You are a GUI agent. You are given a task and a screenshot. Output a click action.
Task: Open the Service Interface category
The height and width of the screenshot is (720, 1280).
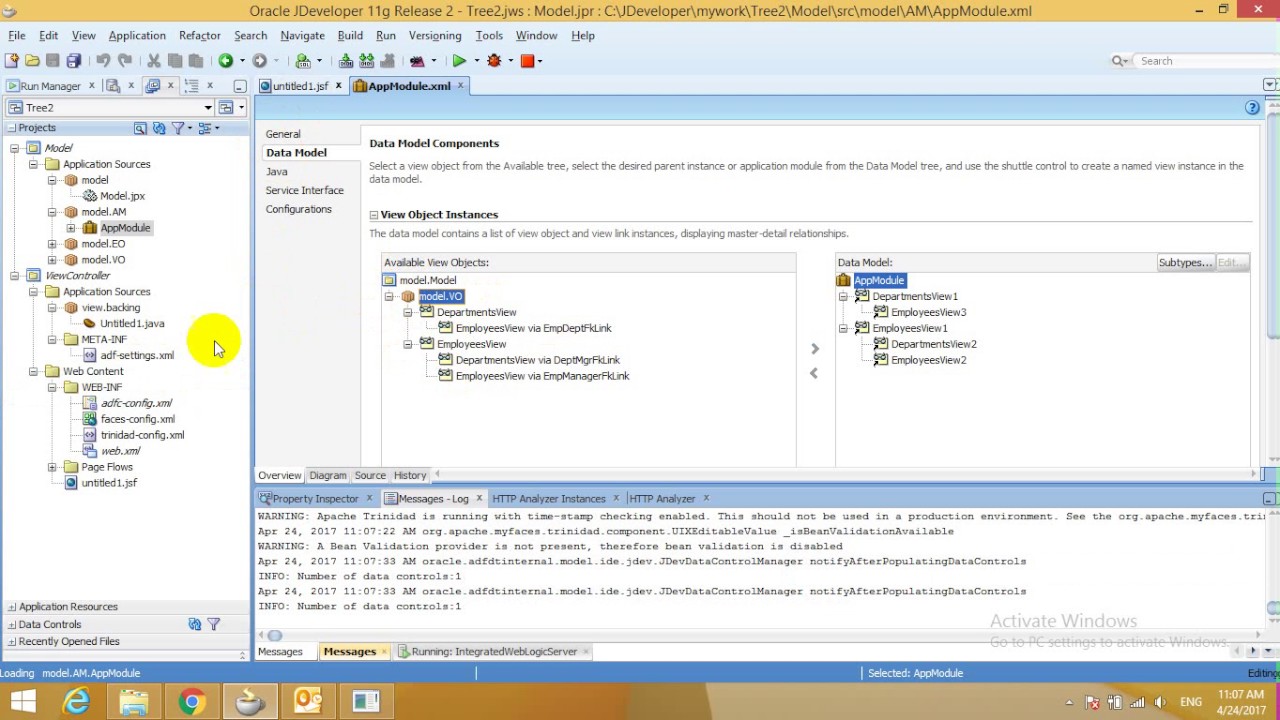(304, 191)
